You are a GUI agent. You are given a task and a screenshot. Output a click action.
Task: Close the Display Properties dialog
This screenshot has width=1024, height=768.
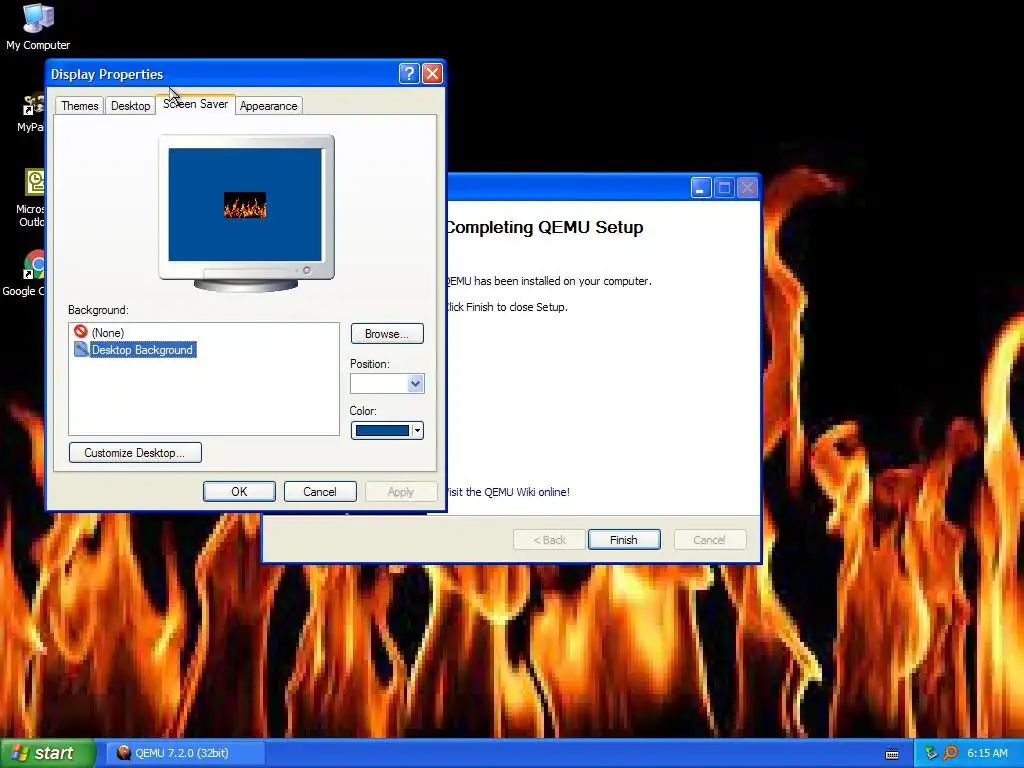432,74
